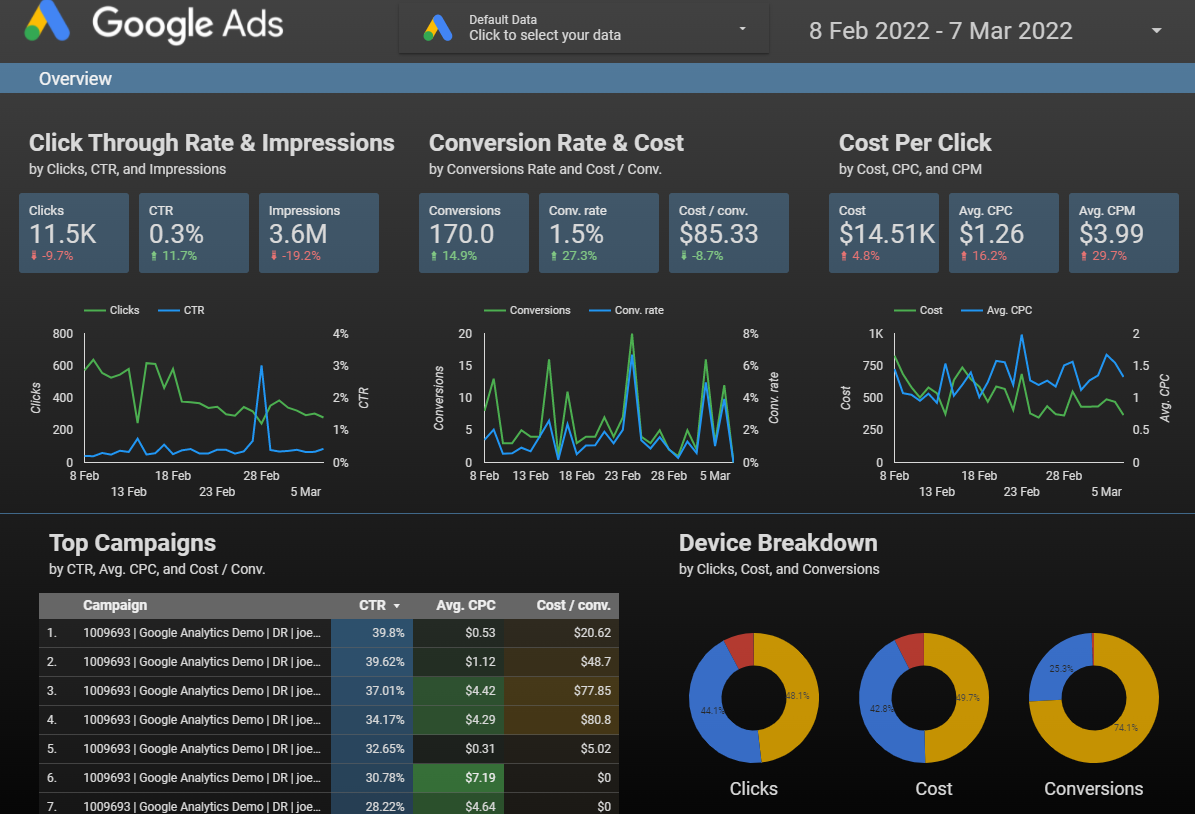The image size is (1195, 814).
Task: Toggle the Conversions series in the chart legend
Action: coord(527,310)
